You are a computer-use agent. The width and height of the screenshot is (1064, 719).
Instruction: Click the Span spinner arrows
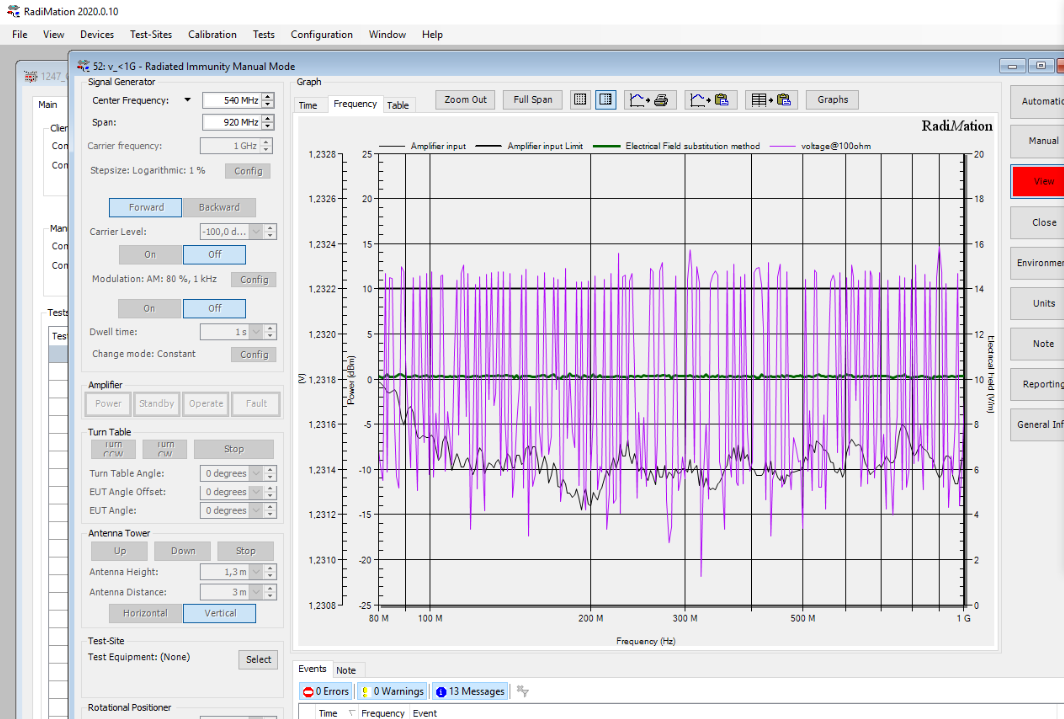coord(268,122)
